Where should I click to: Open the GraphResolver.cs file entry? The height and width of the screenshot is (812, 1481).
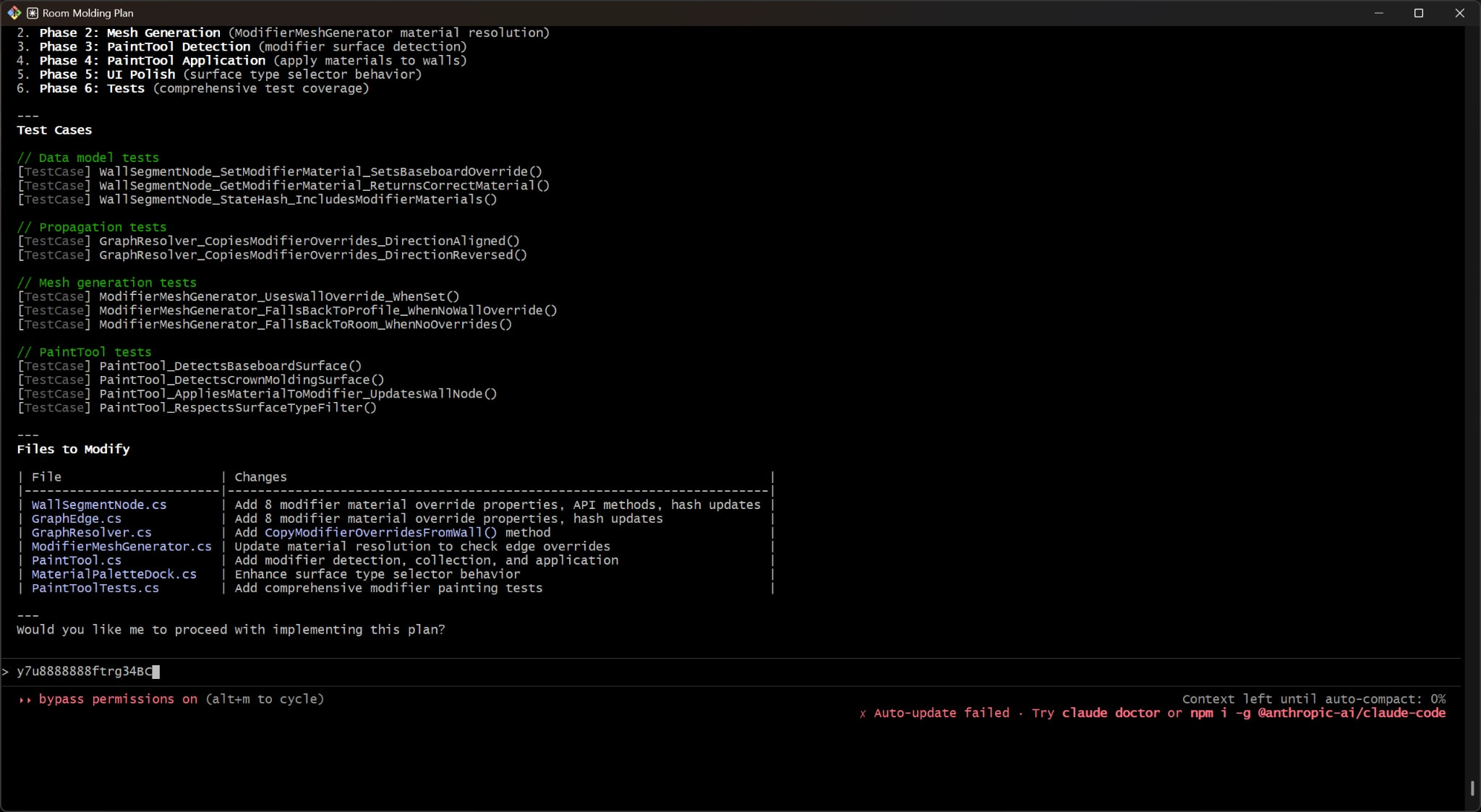90,532
